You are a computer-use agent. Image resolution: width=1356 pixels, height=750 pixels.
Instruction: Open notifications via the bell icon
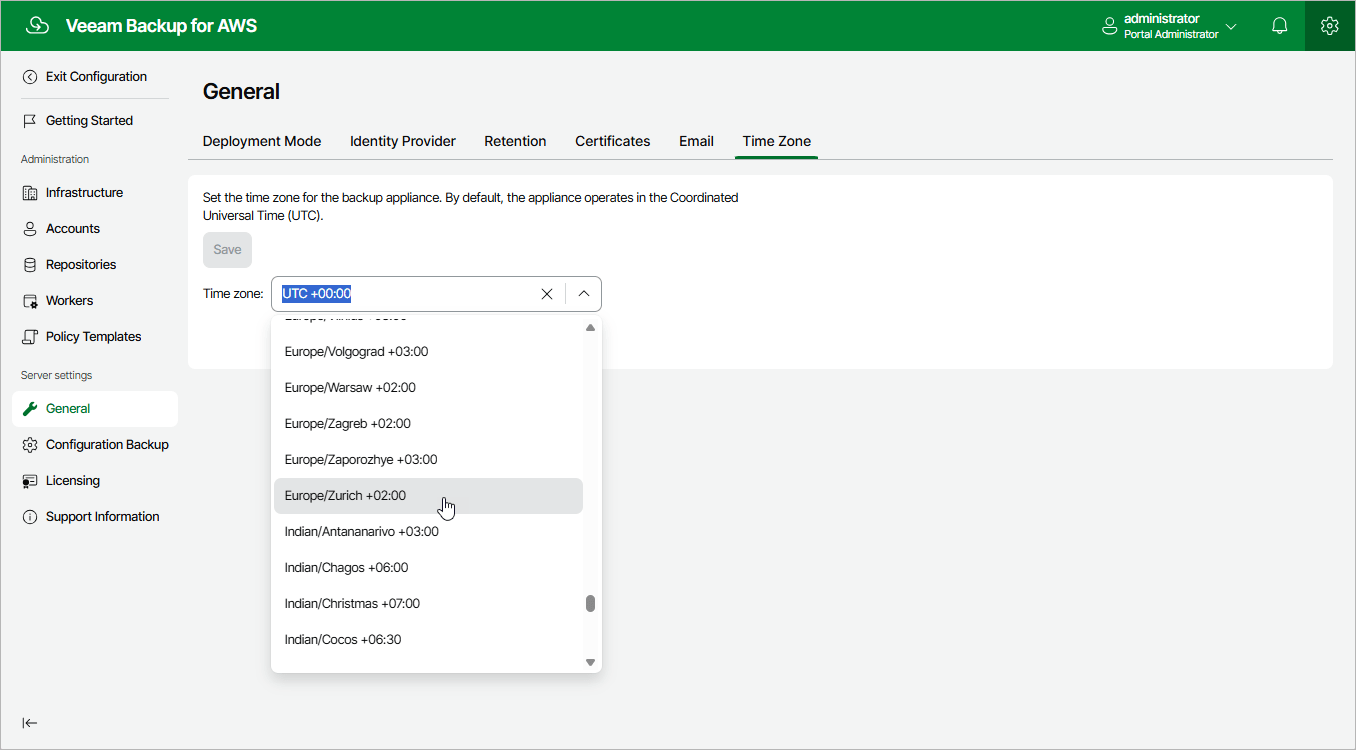(x=1279, y=25)
